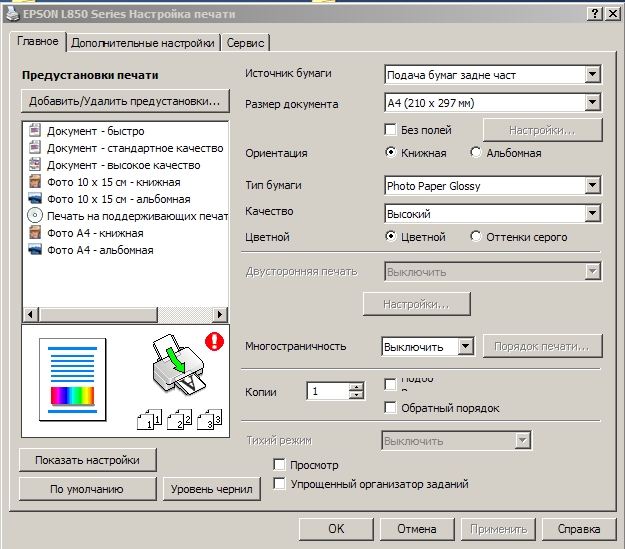Select 'Фото 10 x 15 см - альбомная' preset text
The height and width of the screenshot is (549, 625).
(119, 199)
